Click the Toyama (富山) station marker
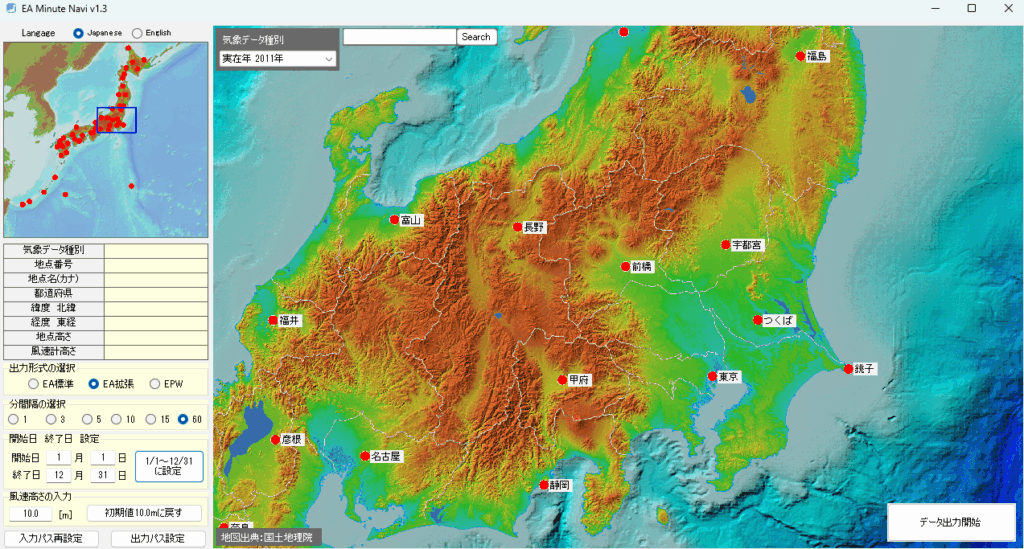The image size is (1024, 549). (x=394, y=220)
